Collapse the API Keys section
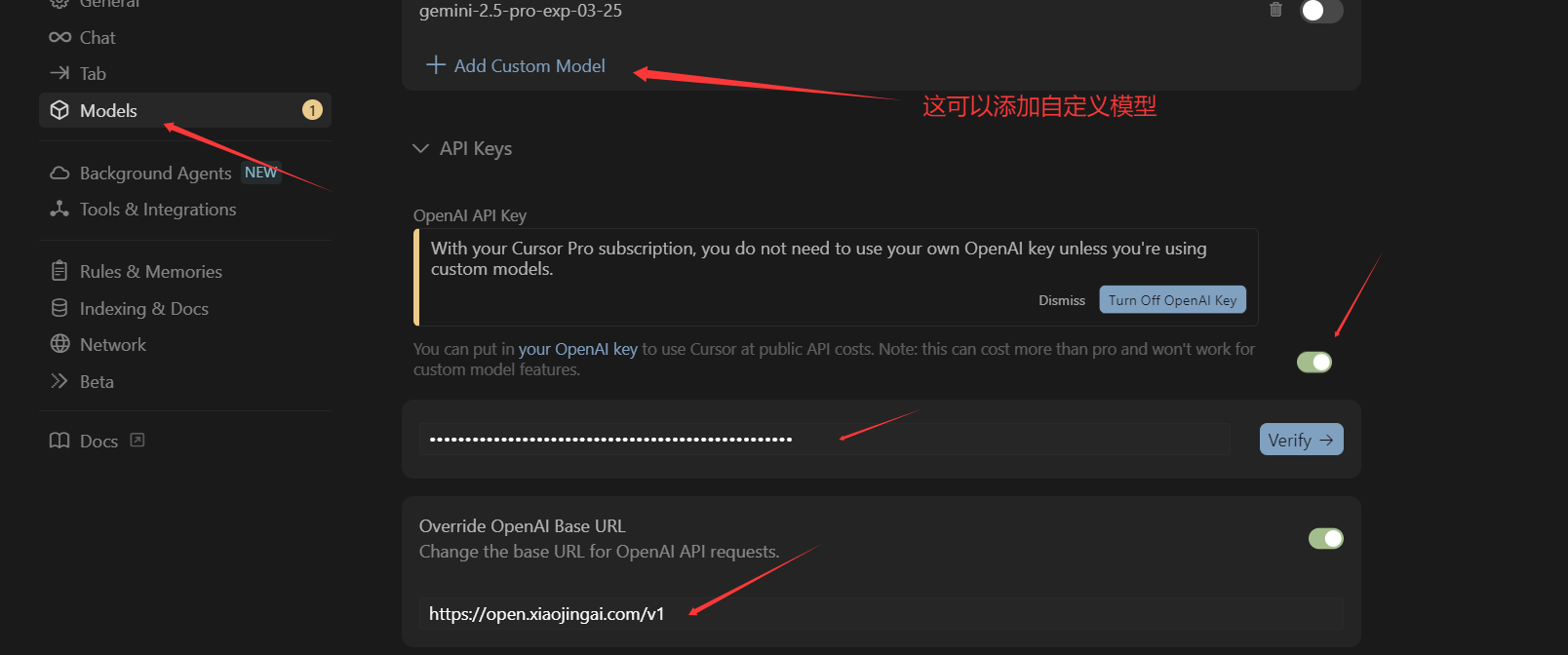Image resolution: width=1568 pixels, height=655 pixels. coord(462,148)
